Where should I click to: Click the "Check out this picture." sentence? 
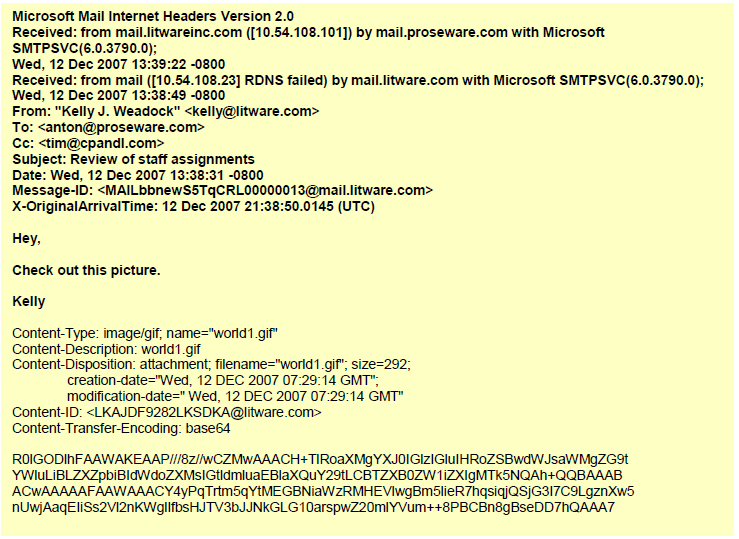(x=86, y=270)
